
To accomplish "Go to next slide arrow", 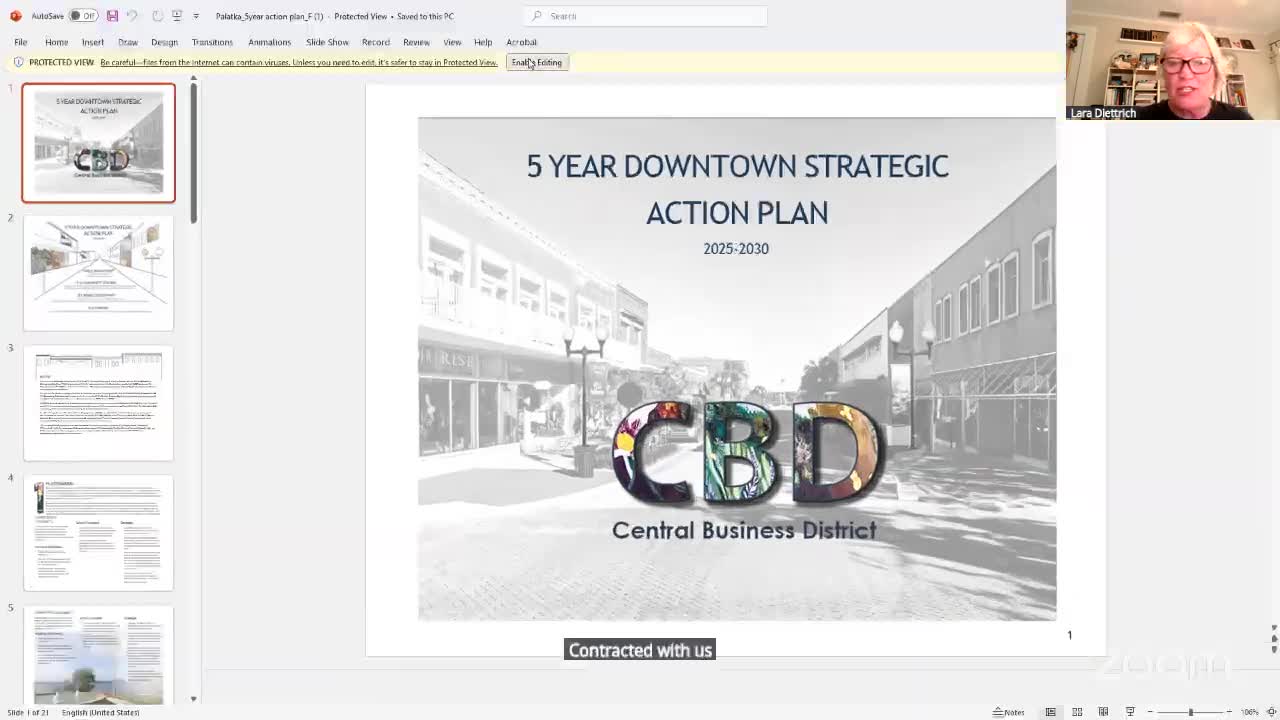I will coord(1273,650).
